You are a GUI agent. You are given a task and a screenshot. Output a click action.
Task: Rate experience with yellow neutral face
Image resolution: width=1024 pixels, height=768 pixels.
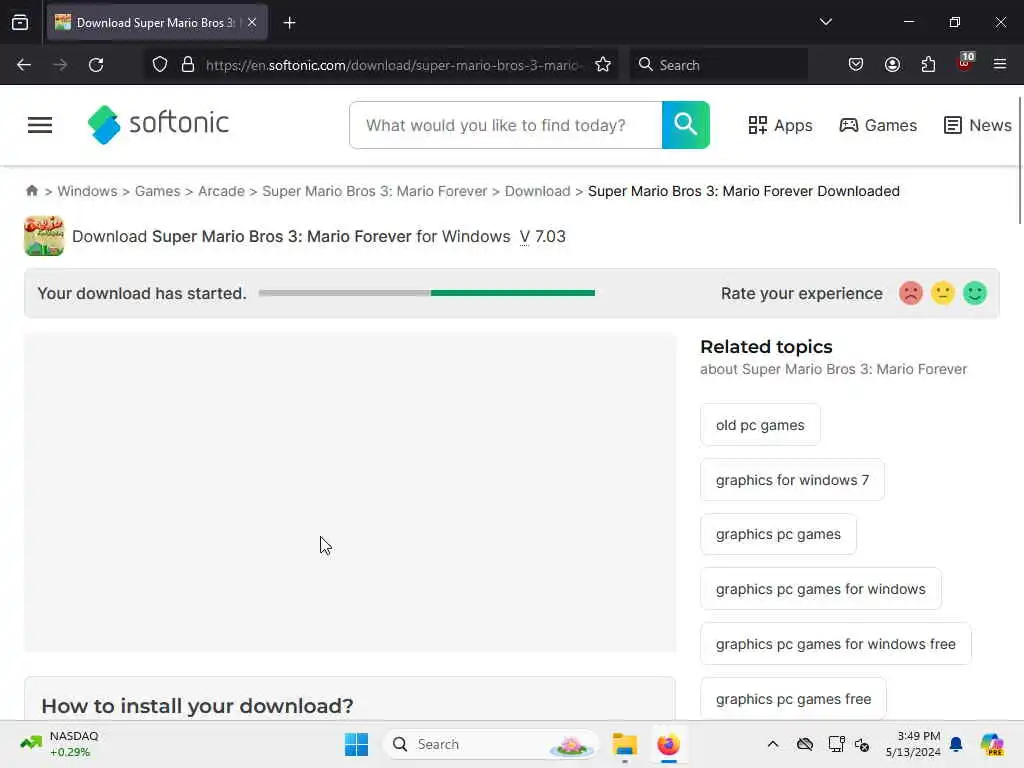coord(942,293)
